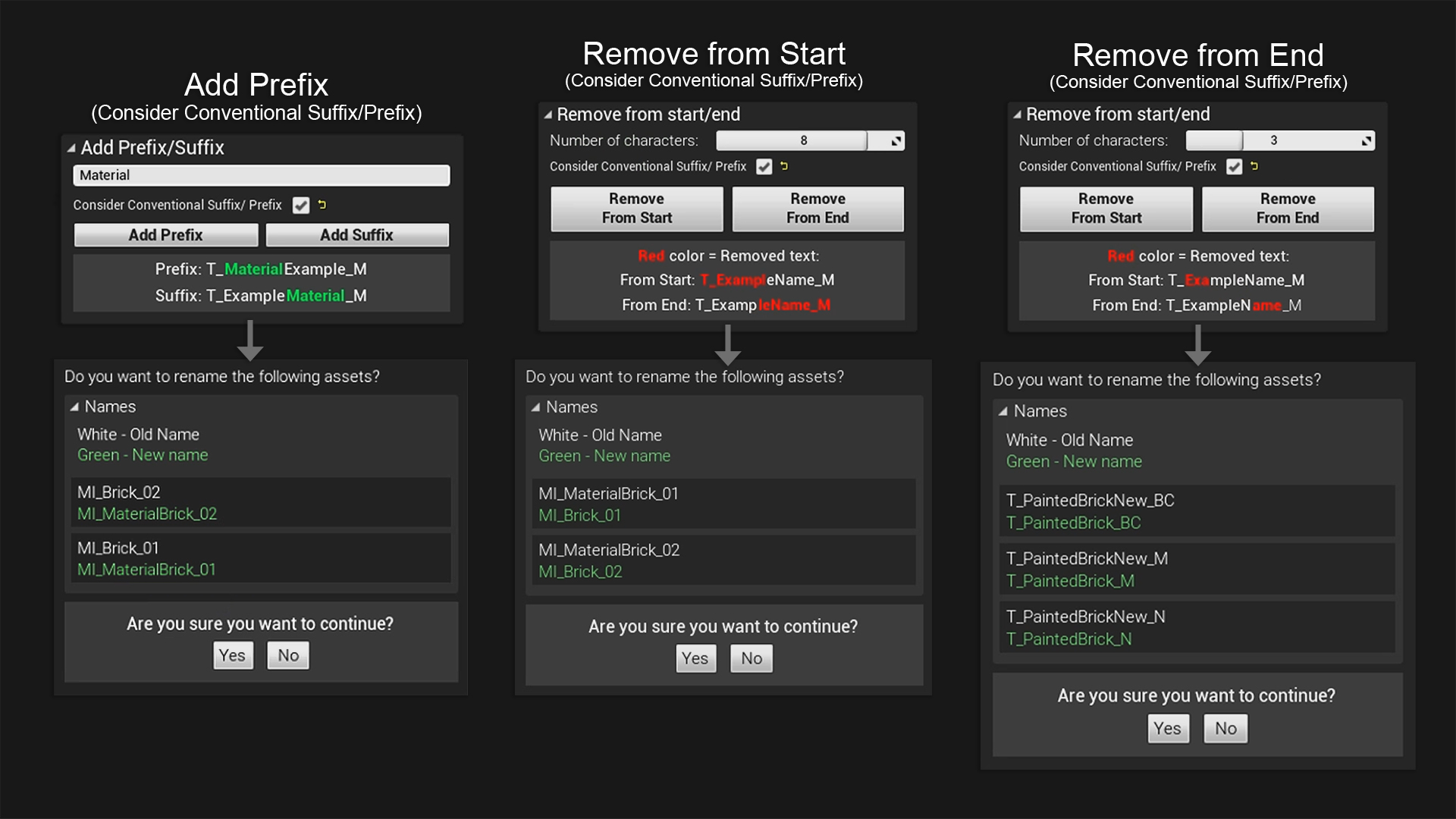The width and height of the screenshot is (1456, 819).
Task: Click the yellow reset arrow in Remove from Start panel
Action: [785, 166]
